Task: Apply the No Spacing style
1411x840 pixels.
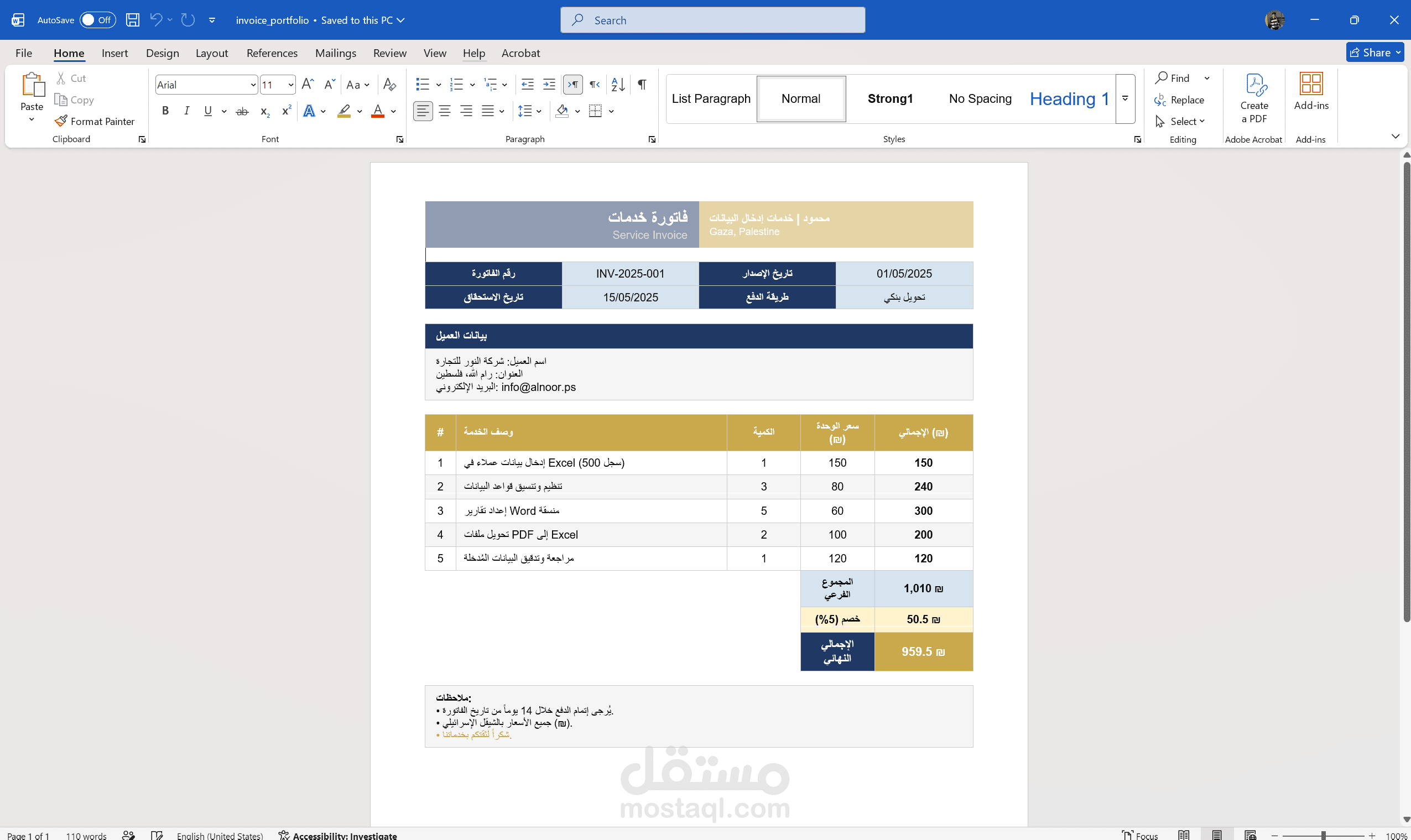Action: click(x=980, y=98)
